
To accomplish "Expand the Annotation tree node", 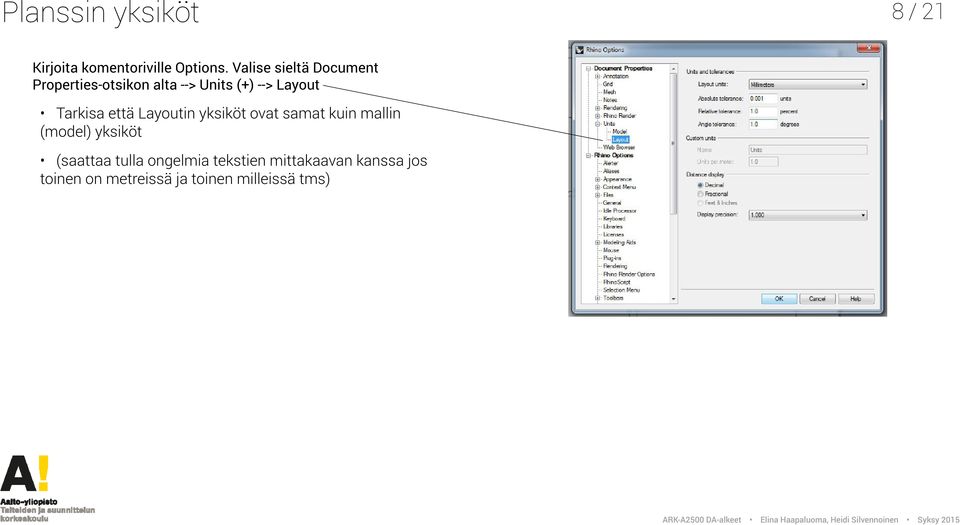I will (598, 76).
